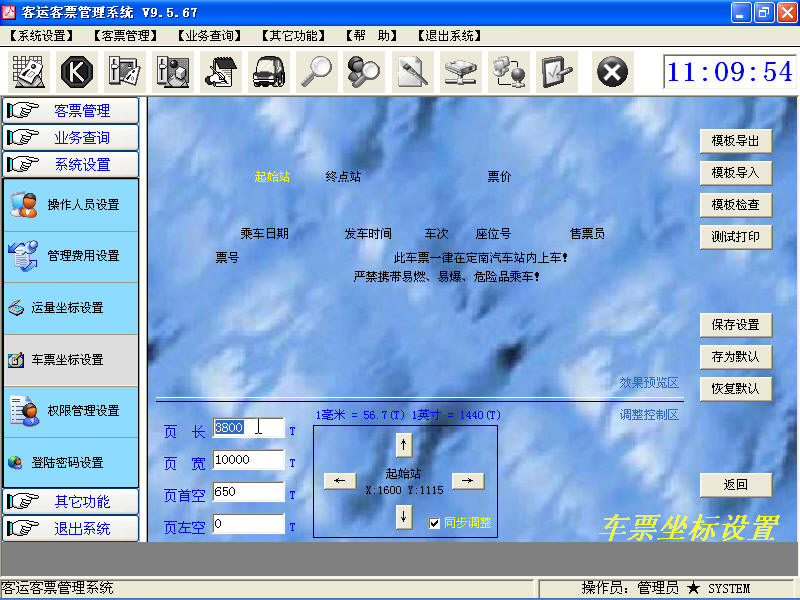The image size is (800, 600).
Task: Click the document edit pen toolbar icon
Action: (x=413, y=72)
